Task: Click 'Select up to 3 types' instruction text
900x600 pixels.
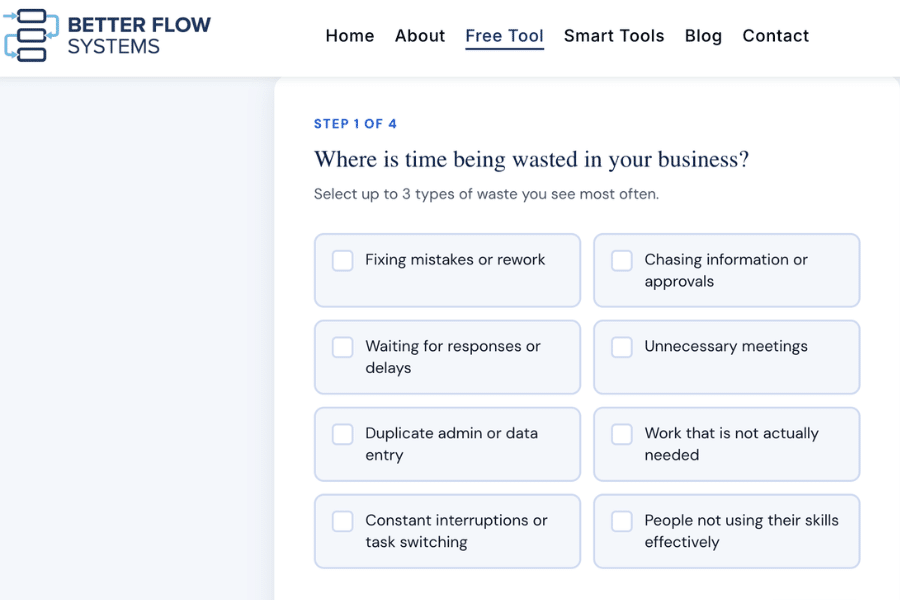Action: click(x=486, y=194)
